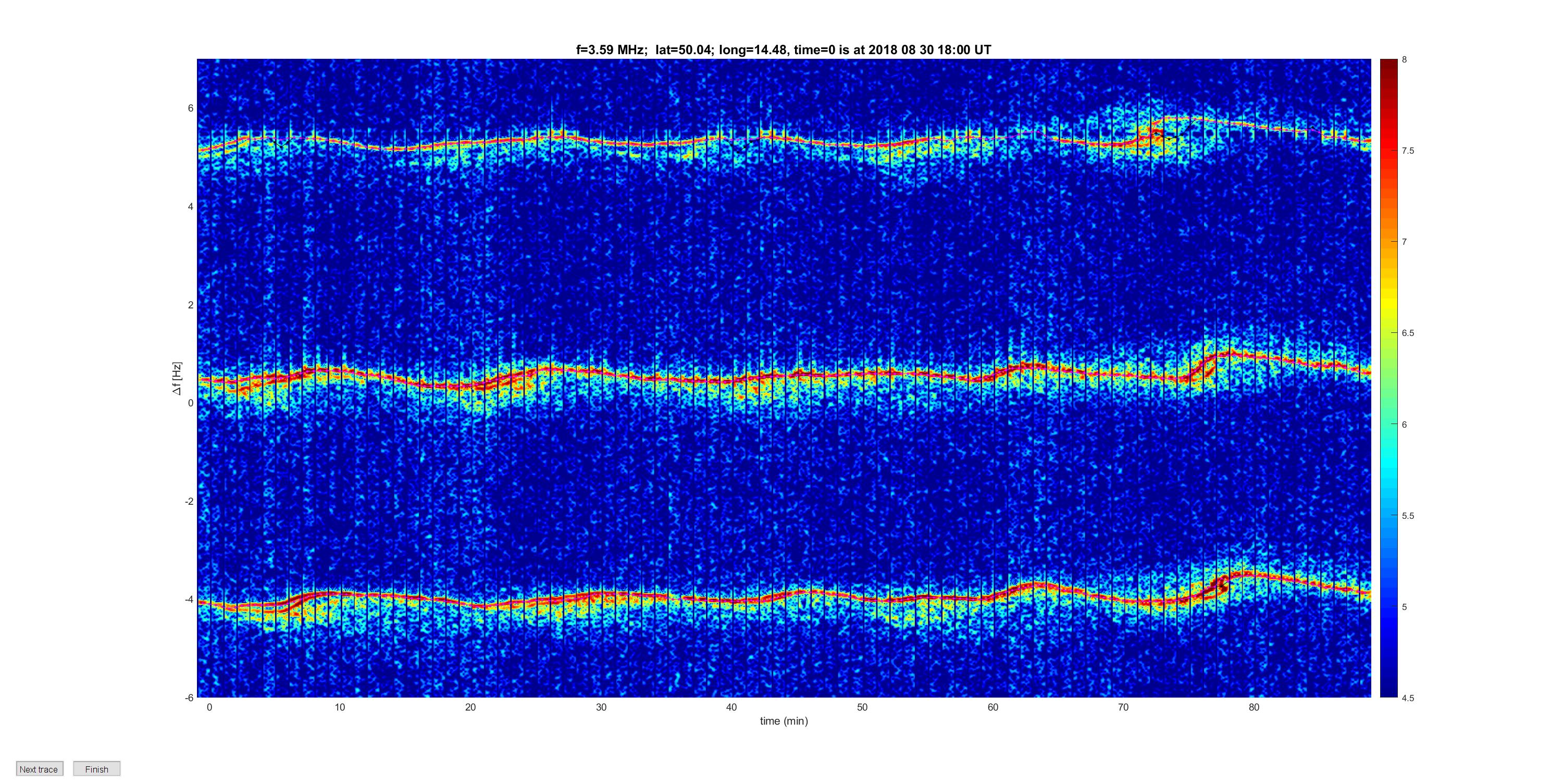Click the x-axis tick label 40
Viewport: 1563px width, 784px height.
[731, 707]
